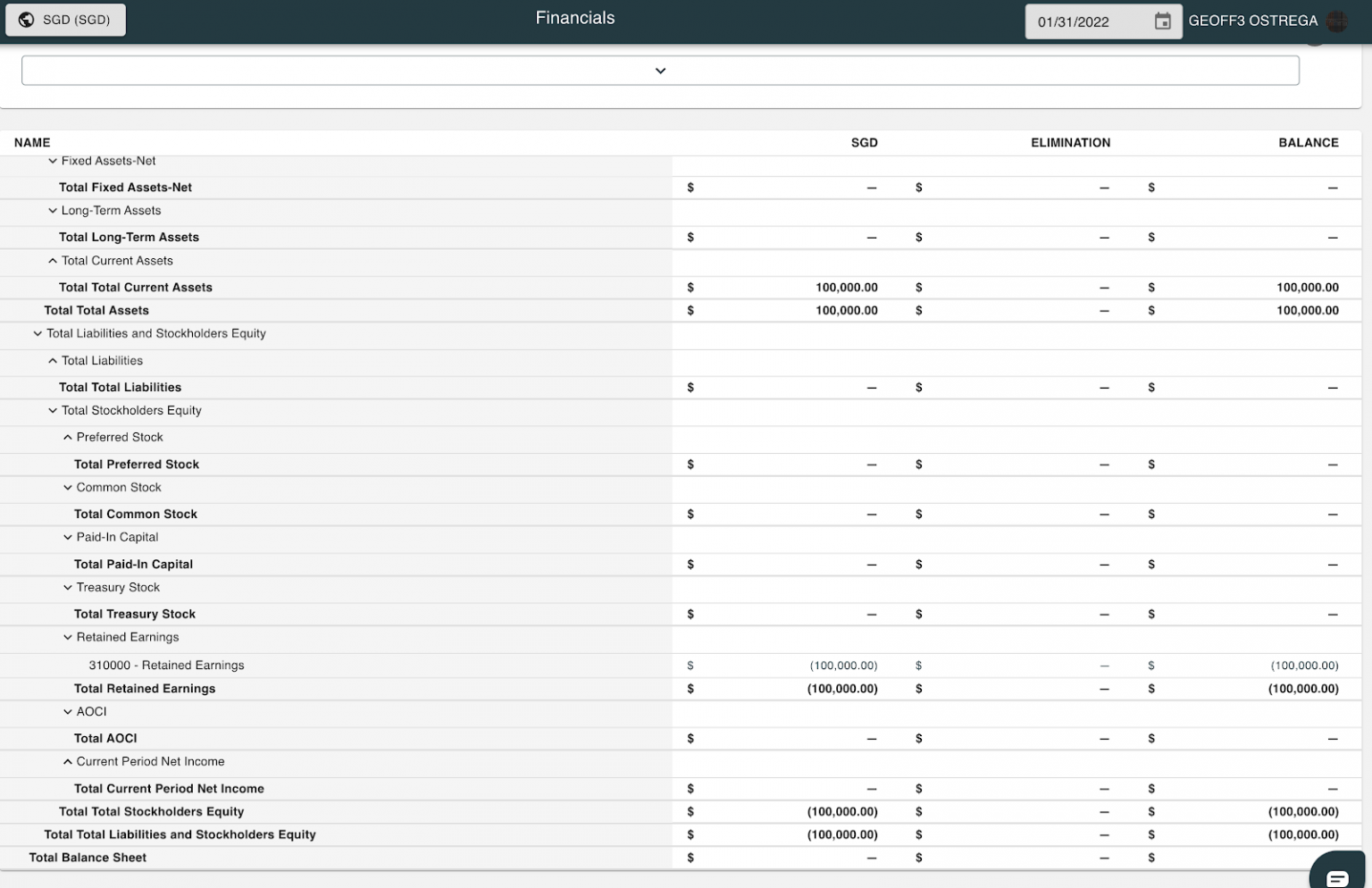Expand the Current Period Net Income row
The image size is (1372, 888).
click(68, 762)
